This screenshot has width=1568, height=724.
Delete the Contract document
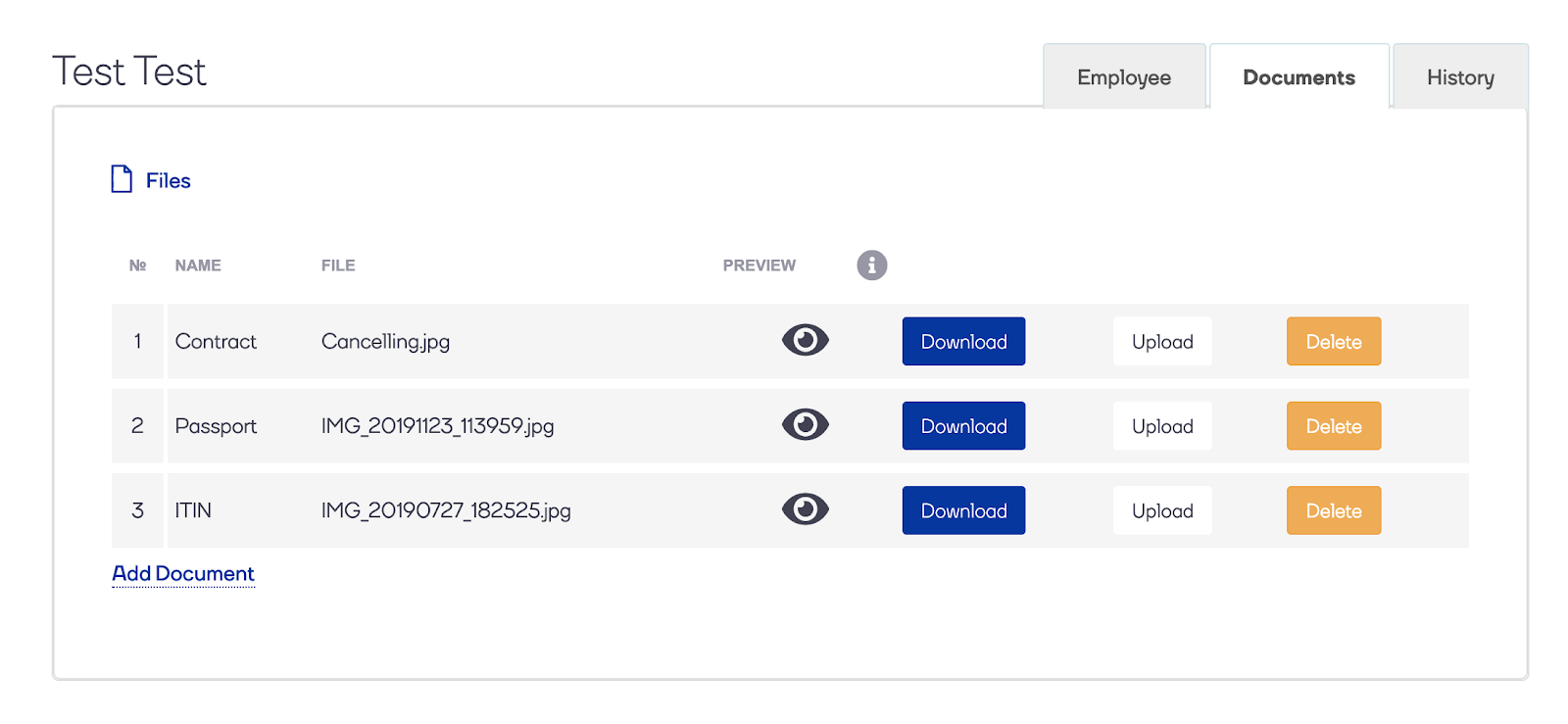point(1333,341)
